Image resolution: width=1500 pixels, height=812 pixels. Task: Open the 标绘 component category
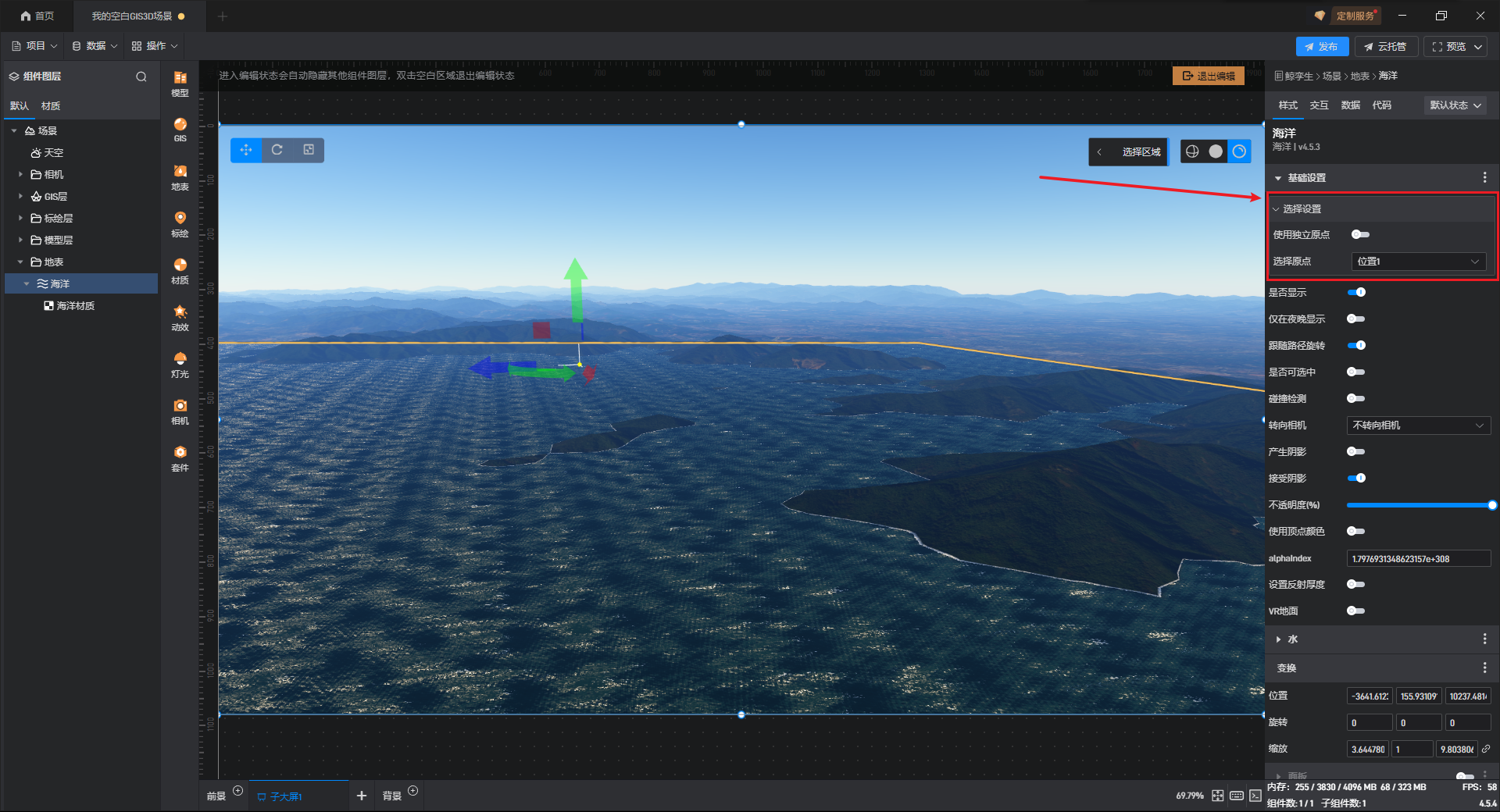coord(180,224)
